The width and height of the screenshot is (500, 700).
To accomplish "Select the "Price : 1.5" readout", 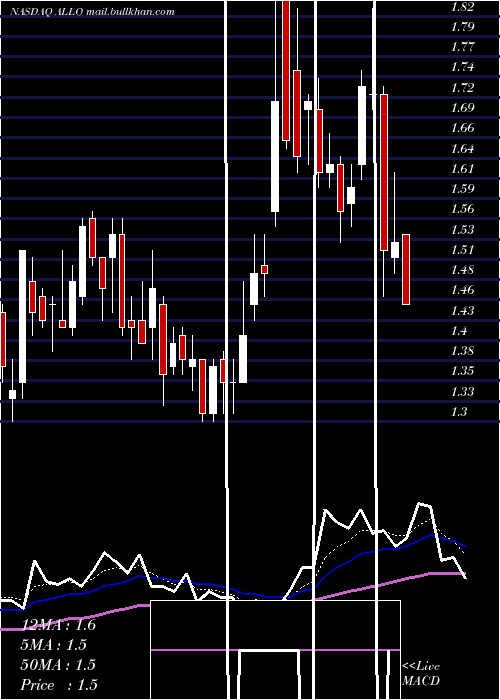I will tap(59, 685).
